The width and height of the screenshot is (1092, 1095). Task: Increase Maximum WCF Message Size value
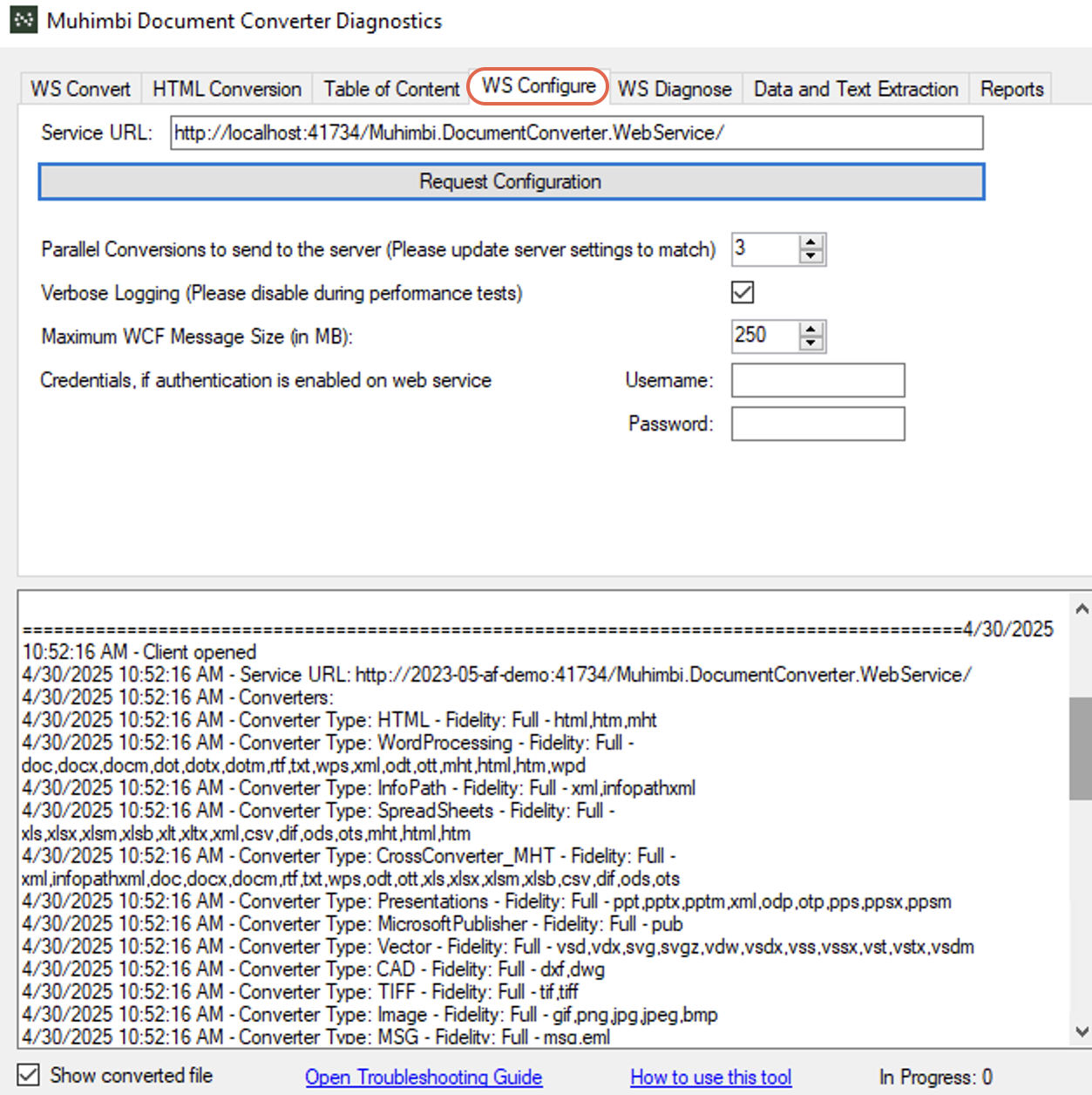pos(811,328)
